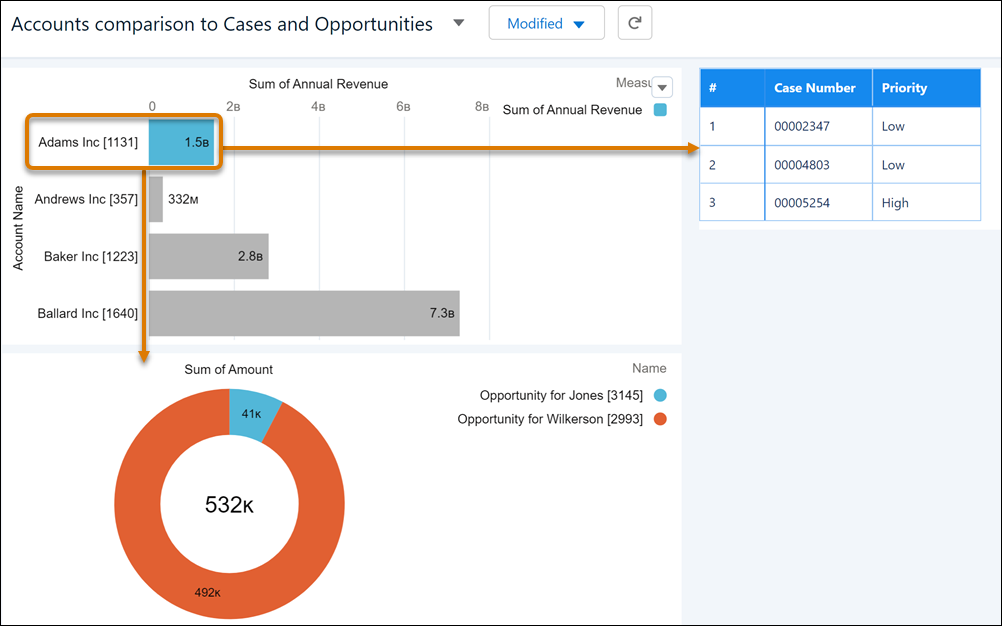Select the Andrews Inc 332M bar
1002x626 pixels.
pyautogui.click(x=156, y=199)
